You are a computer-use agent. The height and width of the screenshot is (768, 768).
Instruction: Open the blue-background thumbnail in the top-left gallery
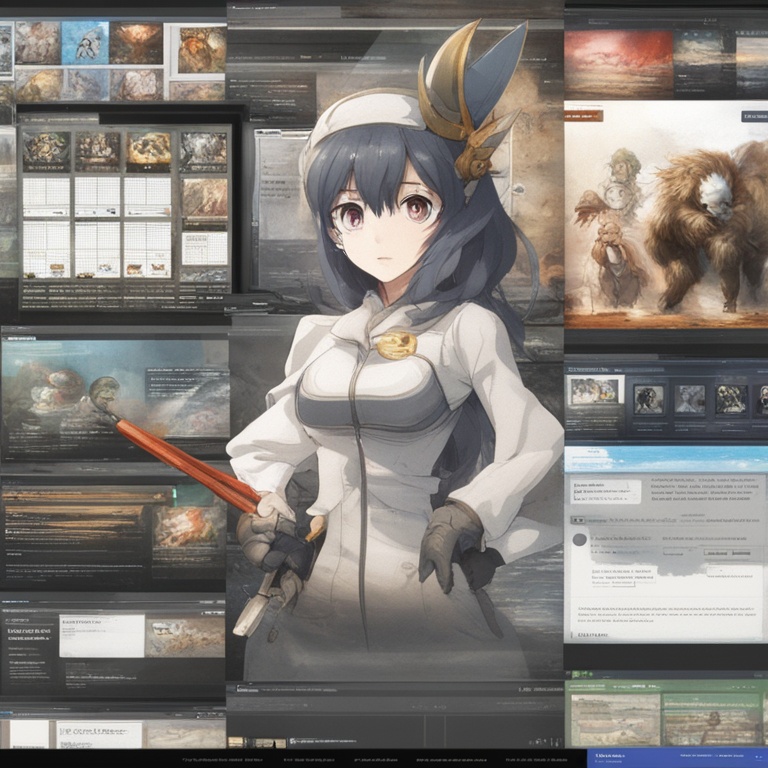[x=85, y=42]
